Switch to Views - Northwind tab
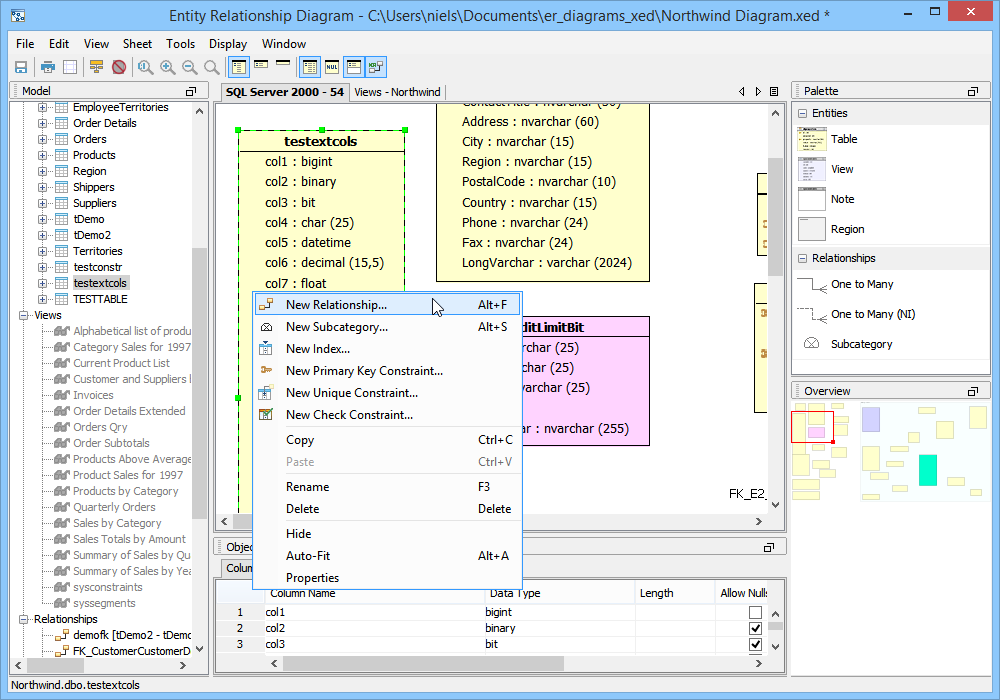Viewport: 1000px width, 700px height. coord(396,92)
